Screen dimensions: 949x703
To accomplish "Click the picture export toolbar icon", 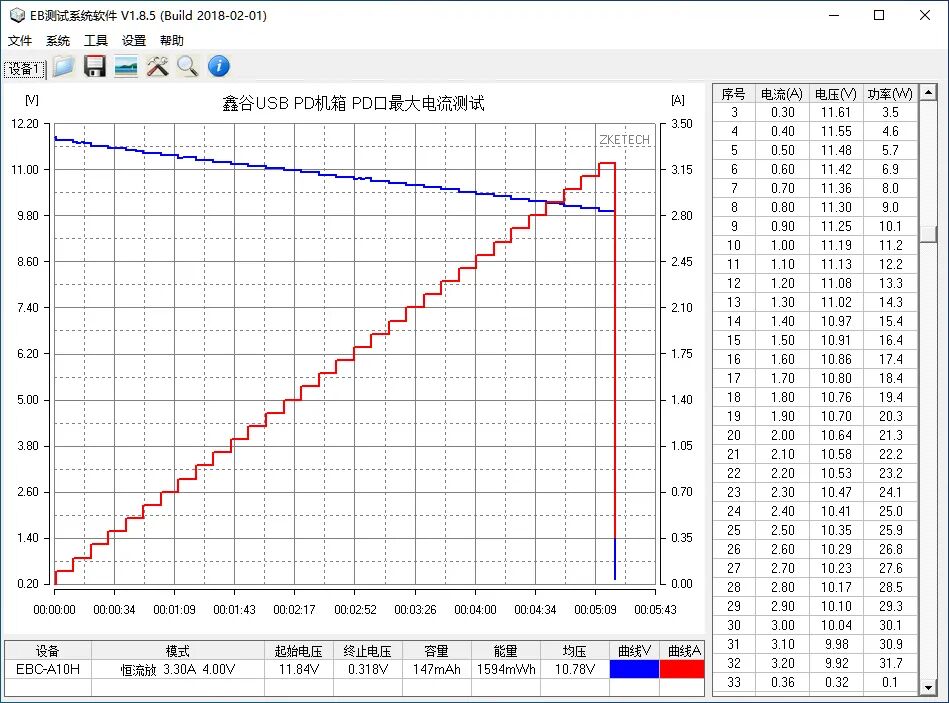I will tap(126, 67).
